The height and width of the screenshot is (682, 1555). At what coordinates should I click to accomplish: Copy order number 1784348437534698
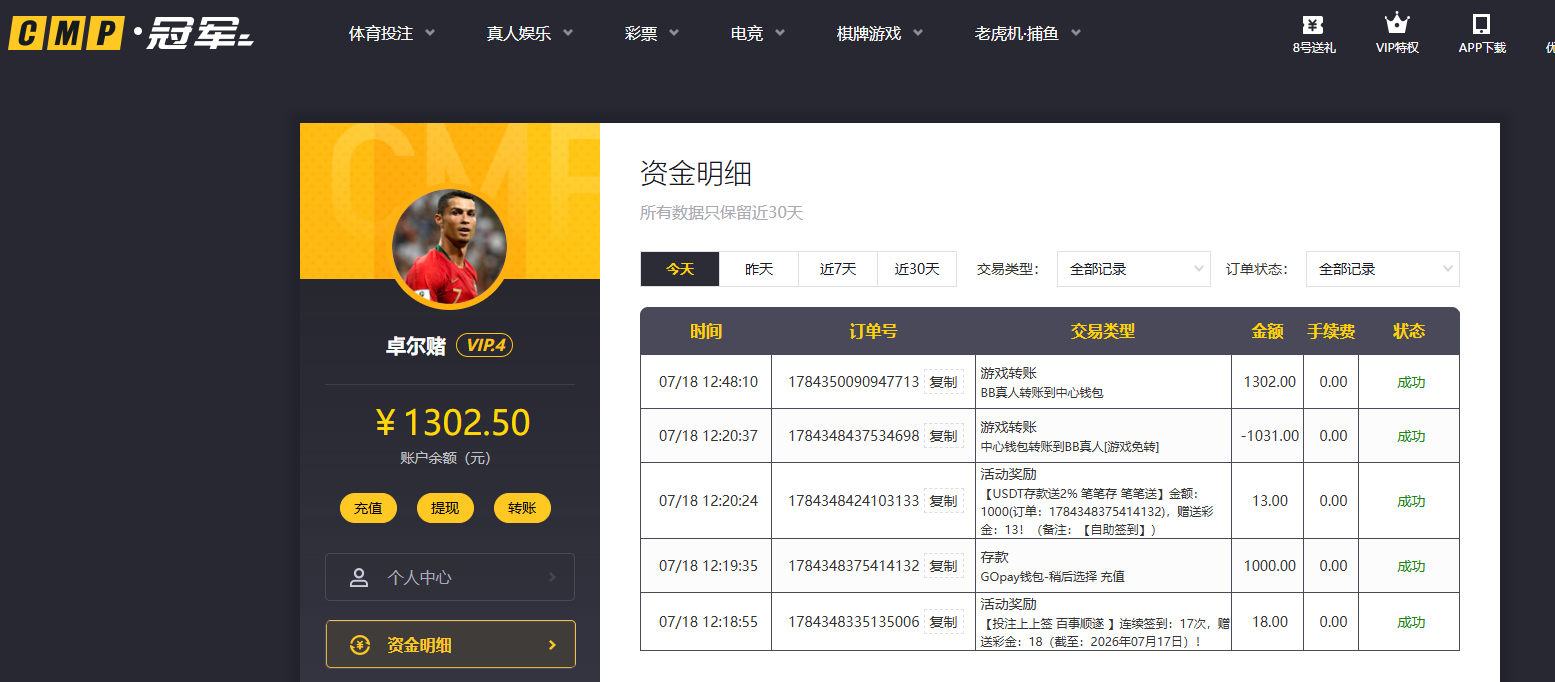(943, 436)
